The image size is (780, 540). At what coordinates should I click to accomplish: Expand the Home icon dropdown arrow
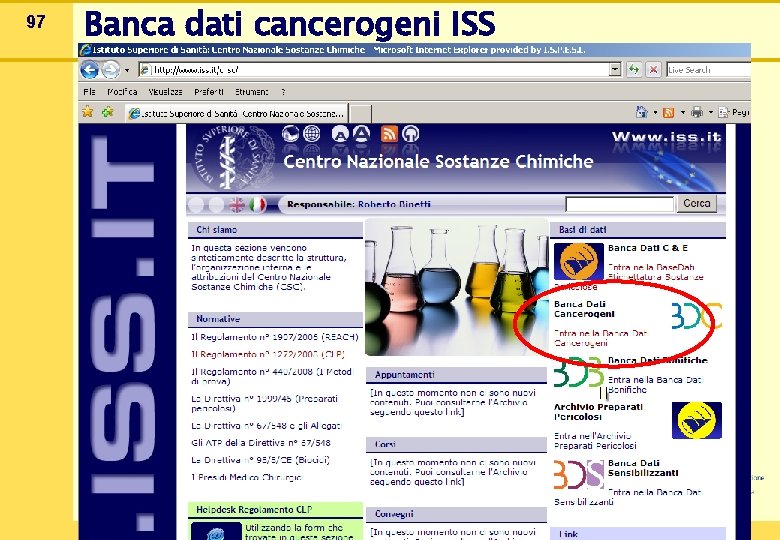(655, 113)
